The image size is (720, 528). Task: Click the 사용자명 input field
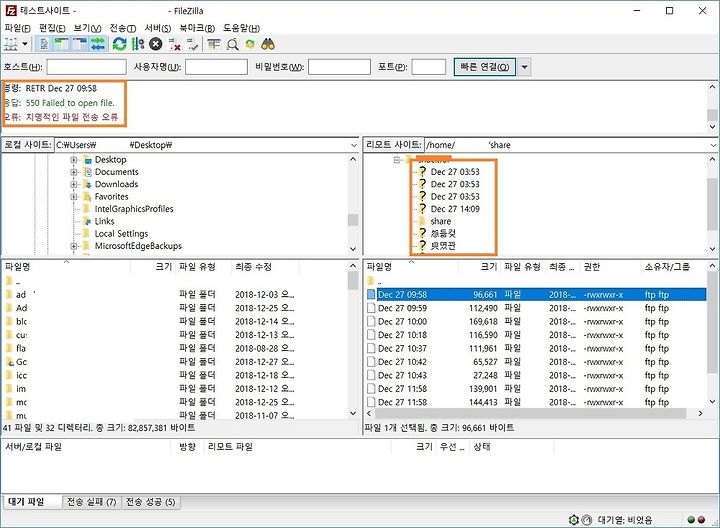pyautogui.click(x=216, y=67)
